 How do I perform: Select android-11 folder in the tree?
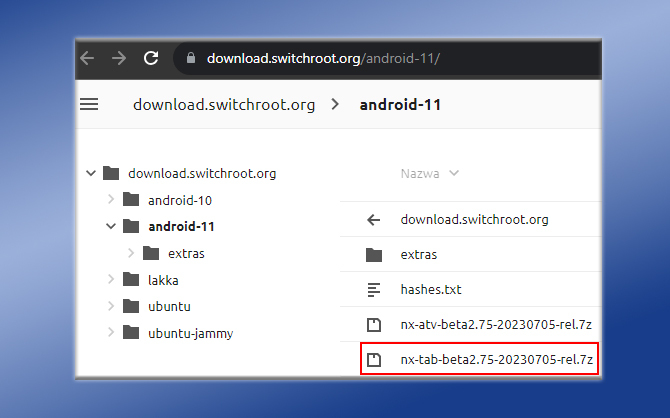click(x=181, y=227)
